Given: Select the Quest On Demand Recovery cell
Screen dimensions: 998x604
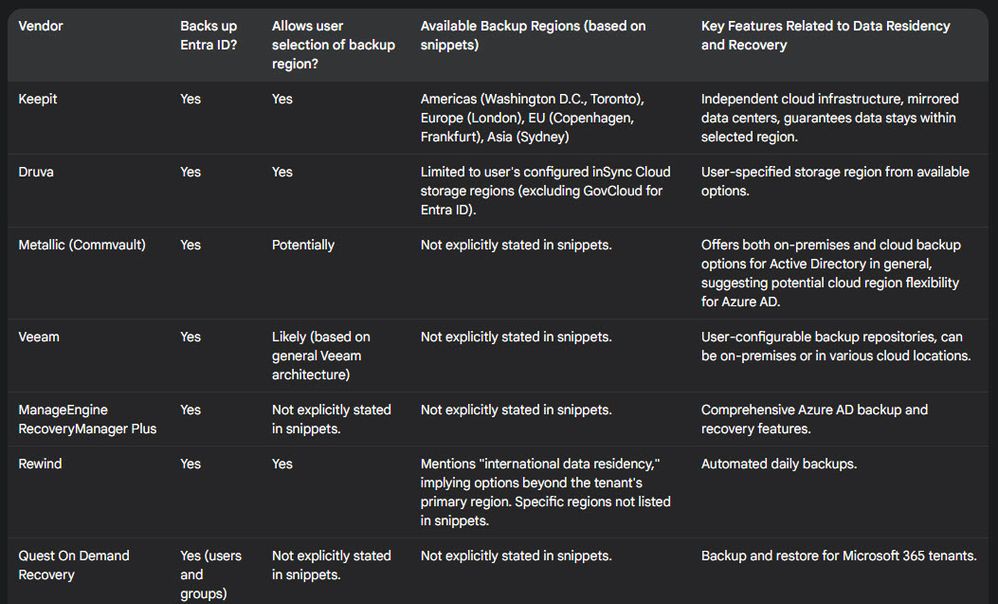Looking at the screenshot, I should tap(74, 565).
